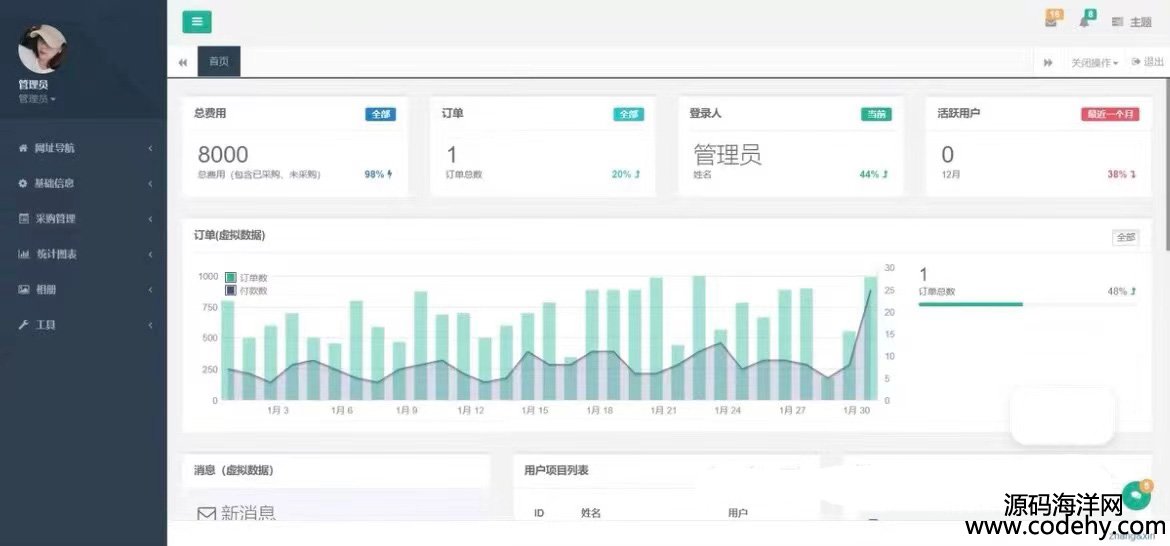
Task: Toggle sidebar with the green hamburger button
Action: click(x=196, y=22)
